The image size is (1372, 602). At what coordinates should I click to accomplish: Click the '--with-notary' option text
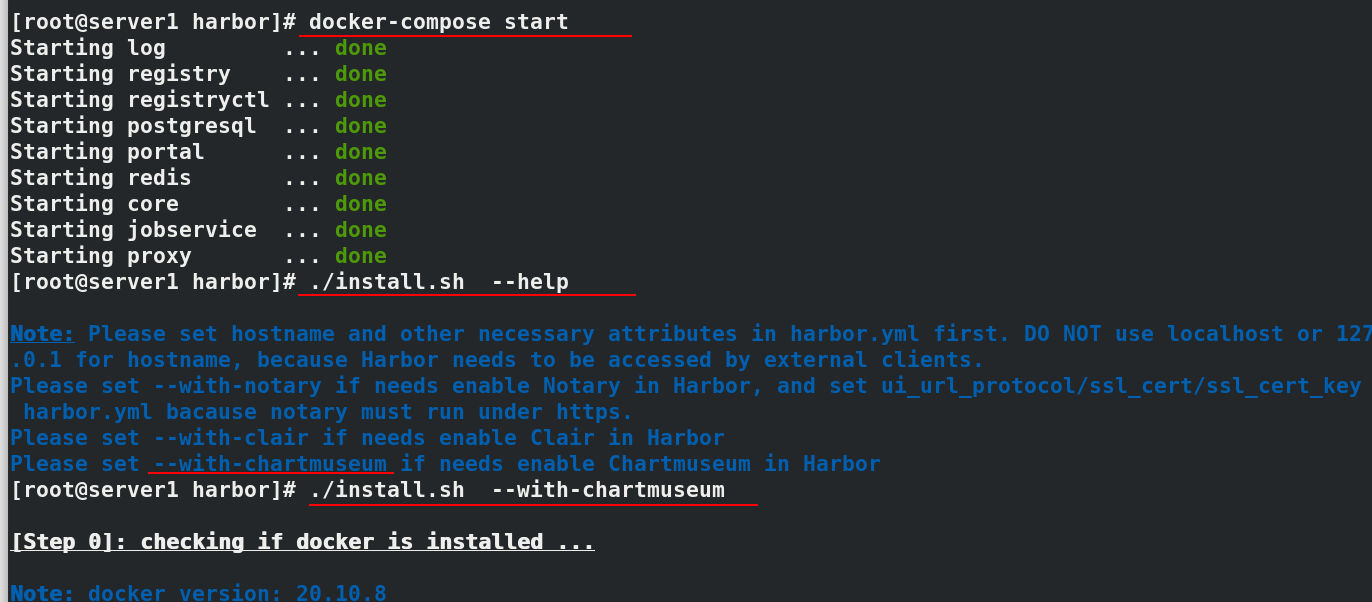click(x=237, y=386)
